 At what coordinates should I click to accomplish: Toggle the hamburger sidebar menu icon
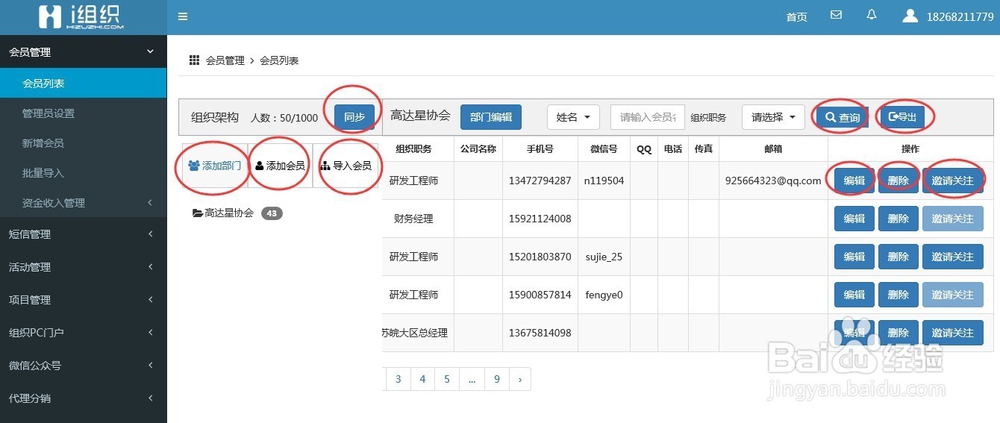click(183, 17)
